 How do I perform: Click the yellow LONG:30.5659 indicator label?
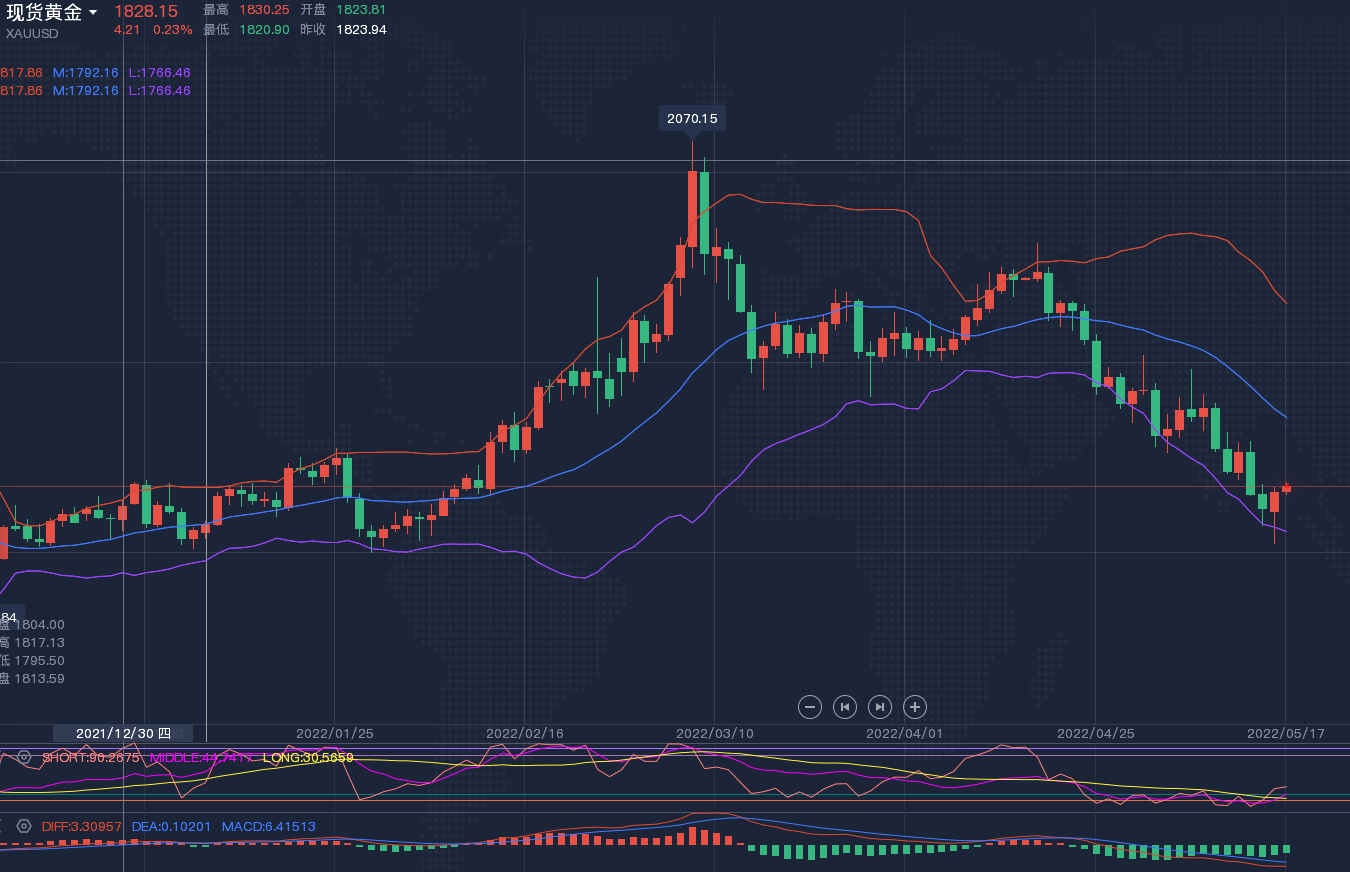click(308, 757)
